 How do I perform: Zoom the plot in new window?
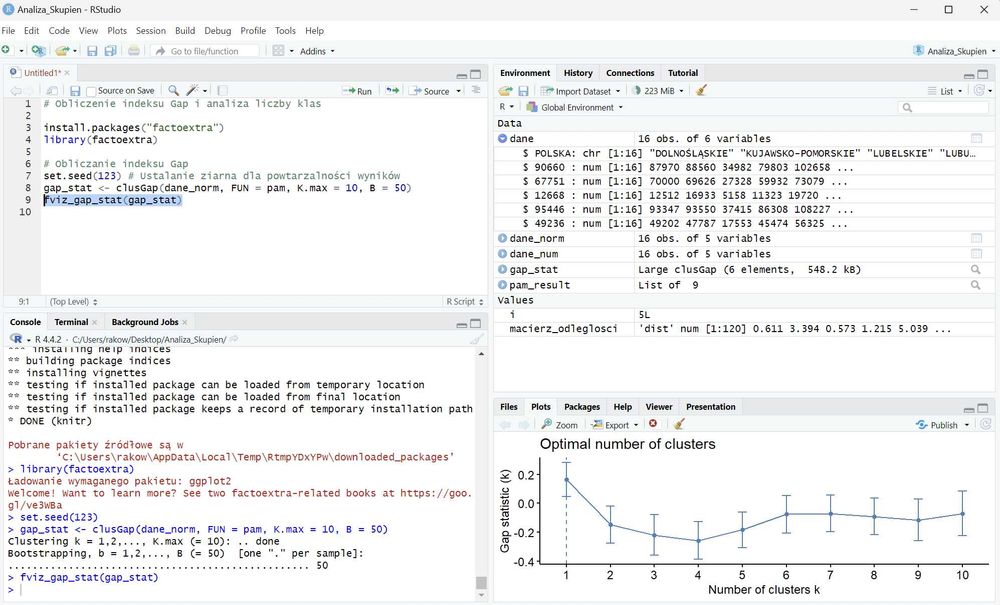559,425
